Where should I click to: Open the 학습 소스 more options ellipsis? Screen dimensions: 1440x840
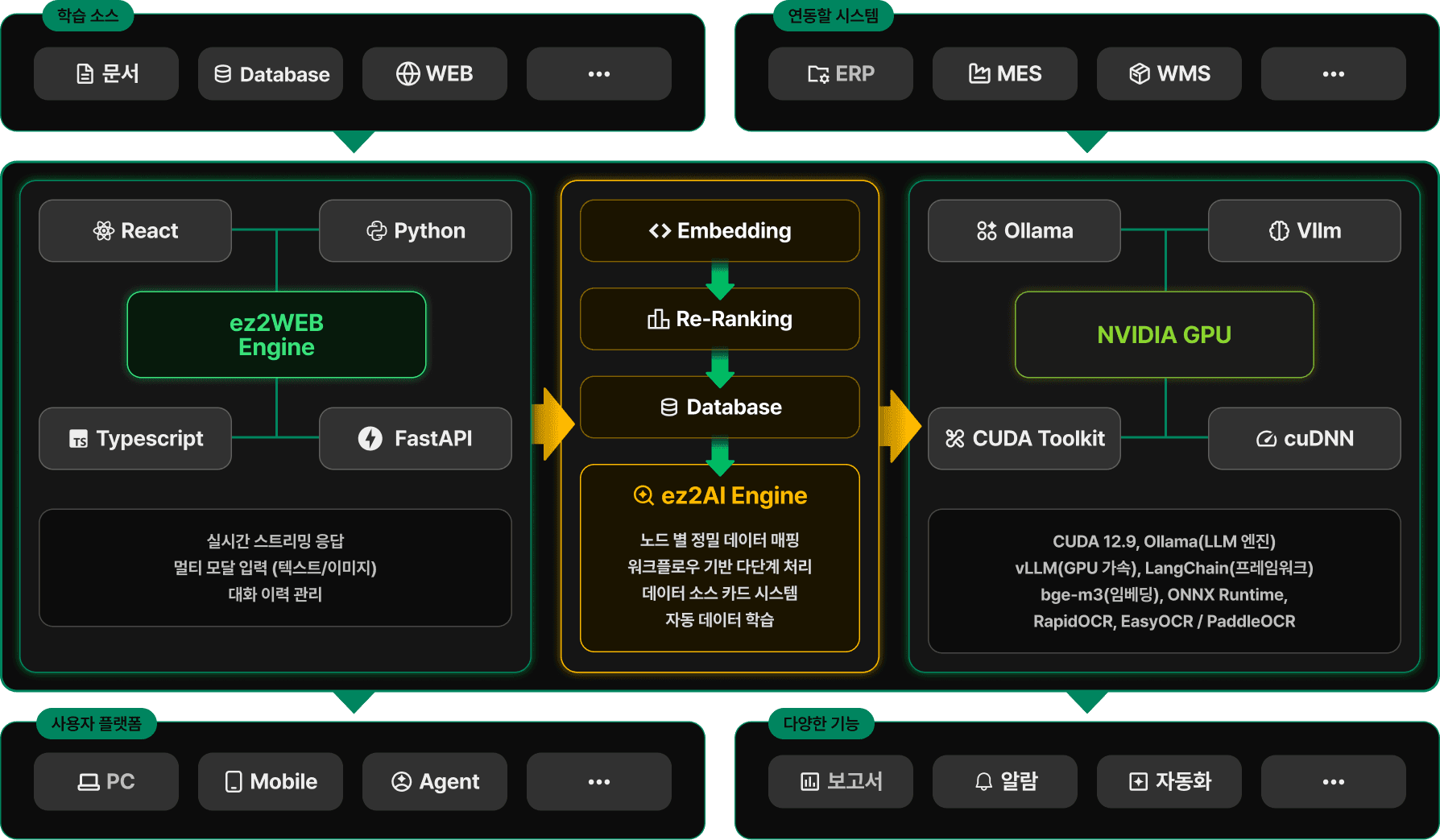tap(598, 74)
